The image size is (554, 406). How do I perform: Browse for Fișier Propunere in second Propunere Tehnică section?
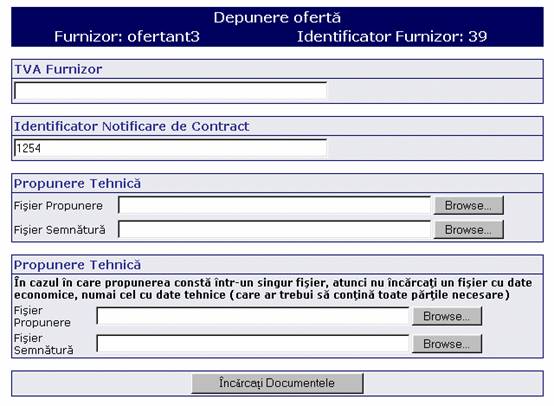tap(447, 316)
